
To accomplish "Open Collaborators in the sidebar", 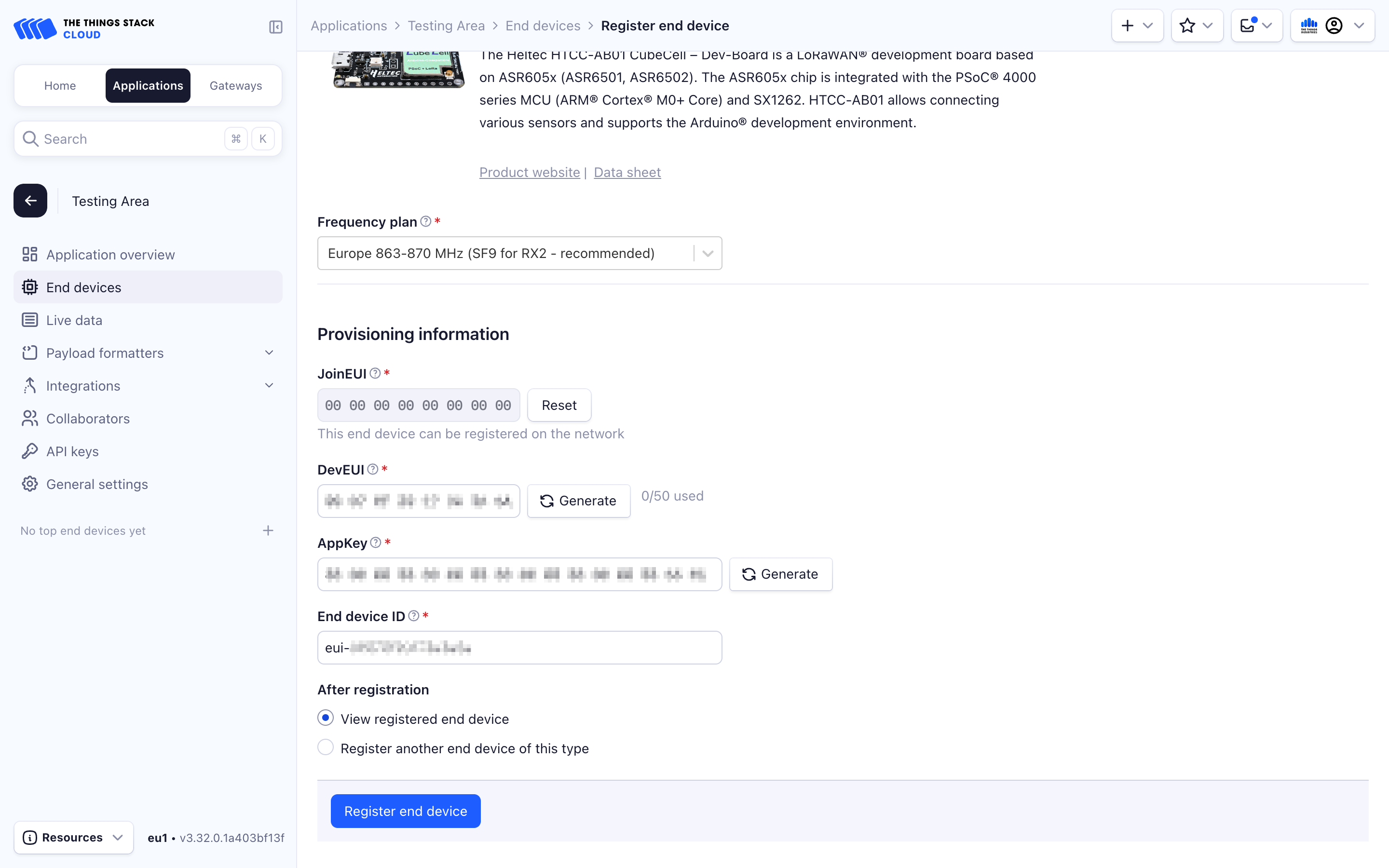I will (88, 419).
